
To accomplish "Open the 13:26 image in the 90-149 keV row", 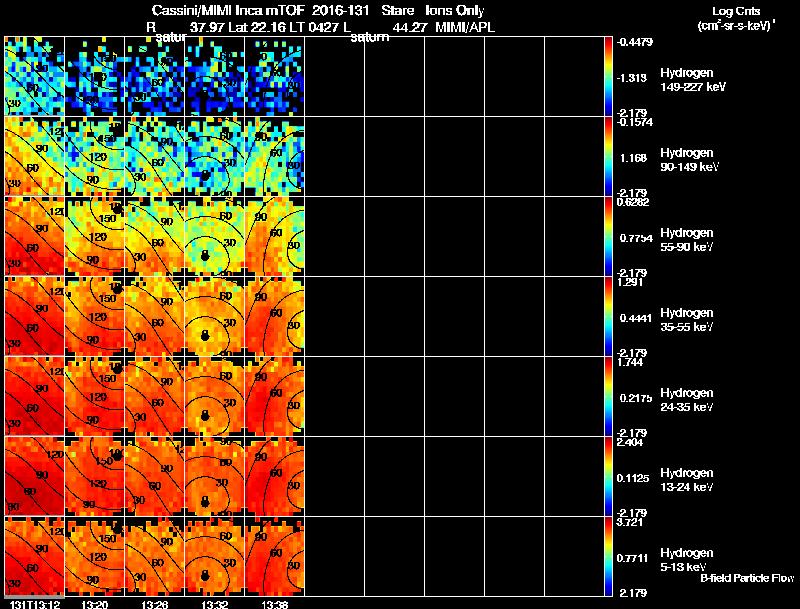I will coord(154,156).
